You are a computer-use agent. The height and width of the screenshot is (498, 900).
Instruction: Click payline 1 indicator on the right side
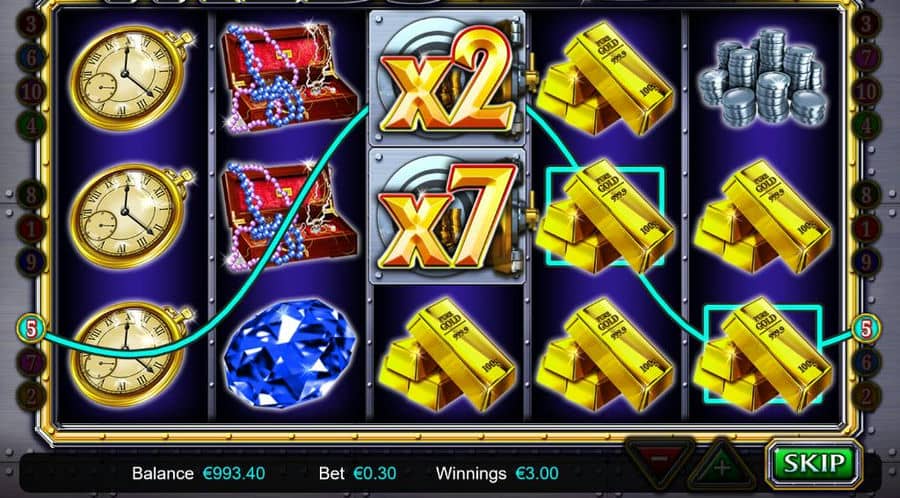pyautogui.click(x=867, y=229)
